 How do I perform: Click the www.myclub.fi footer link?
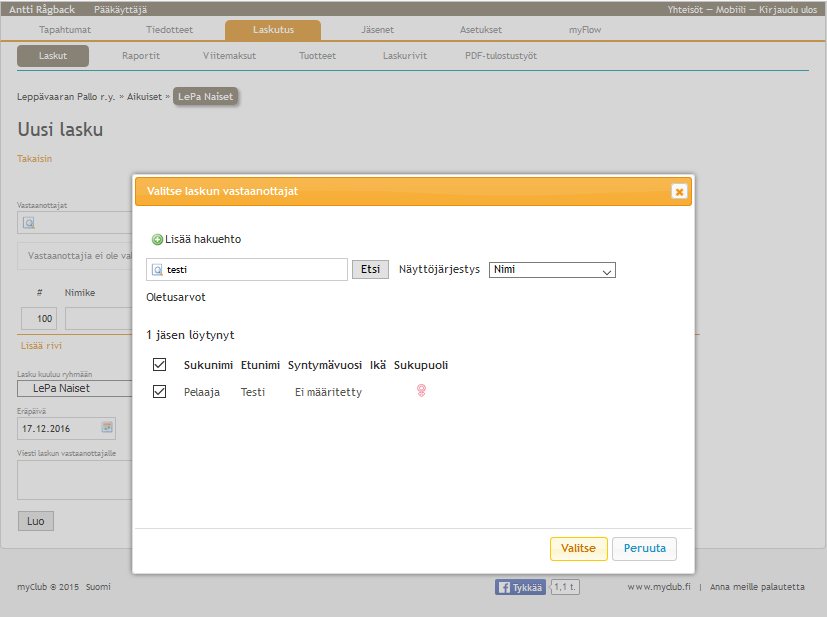[x=659, y=587]
